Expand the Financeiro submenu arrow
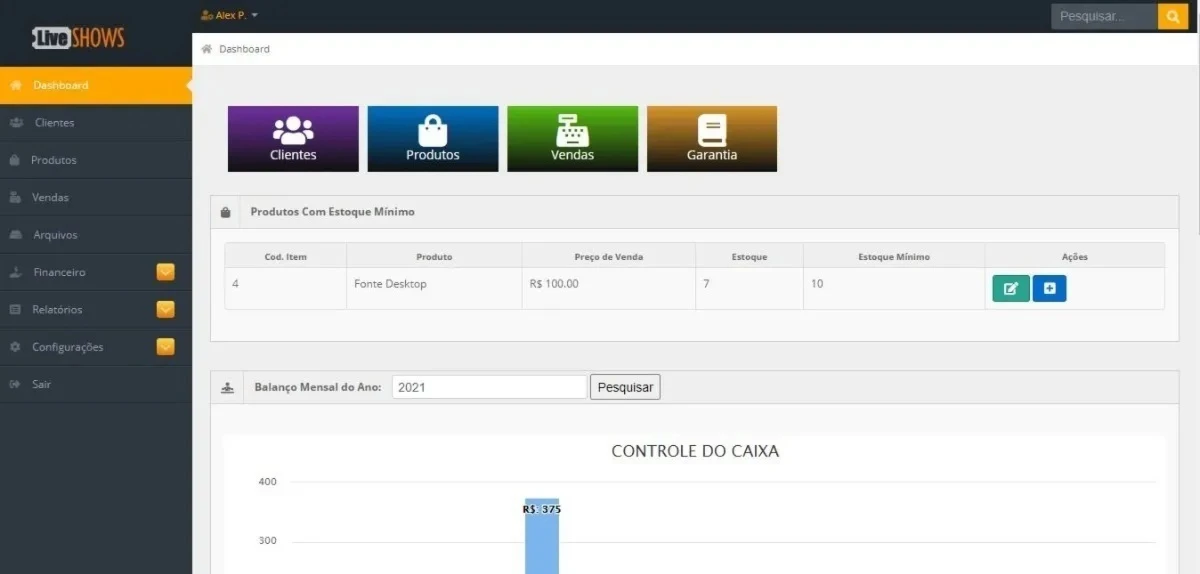The height and width of the screenshot is (574, 1200). click(166, 272)
